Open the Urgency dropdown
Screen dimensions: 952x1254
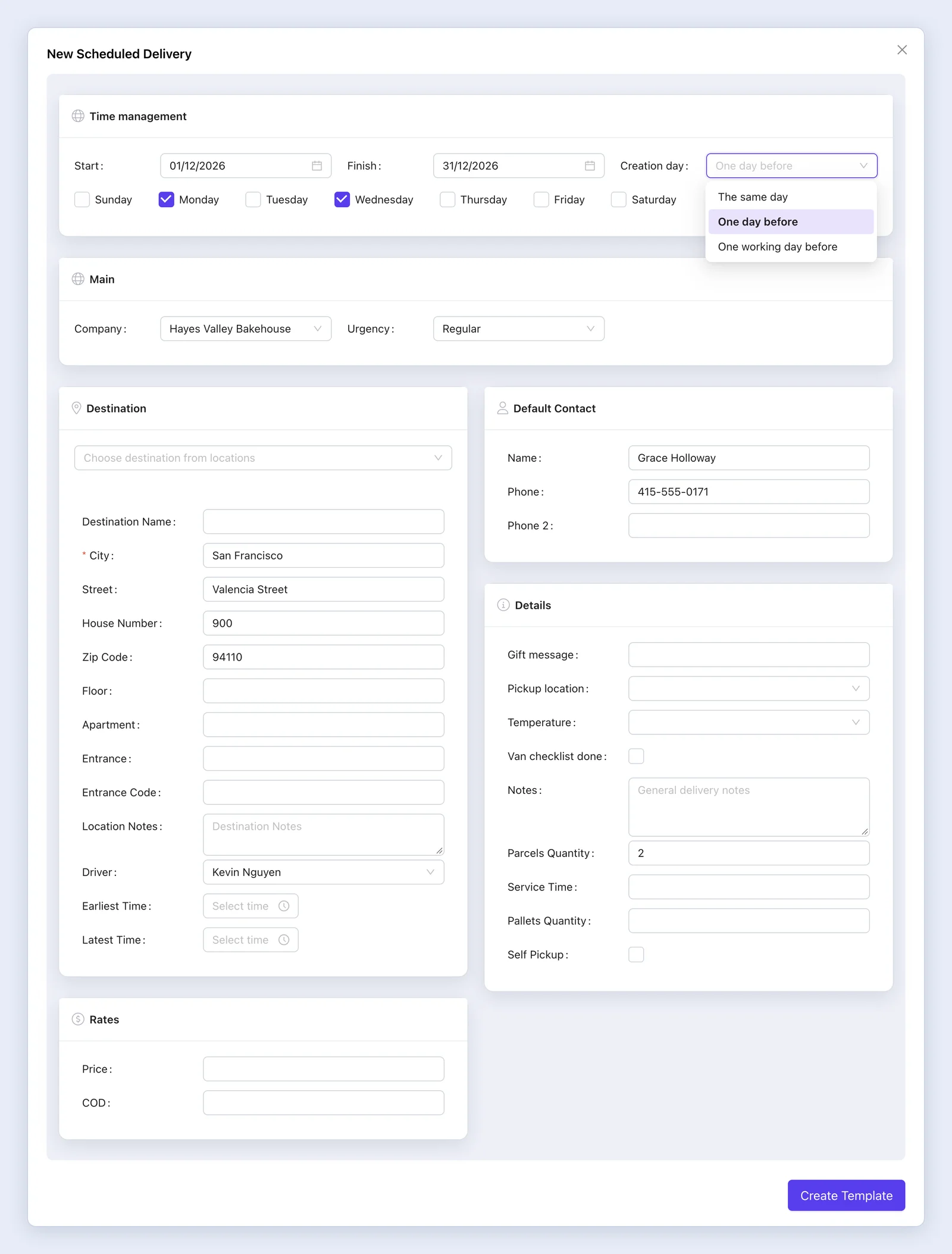click(518, 329)
